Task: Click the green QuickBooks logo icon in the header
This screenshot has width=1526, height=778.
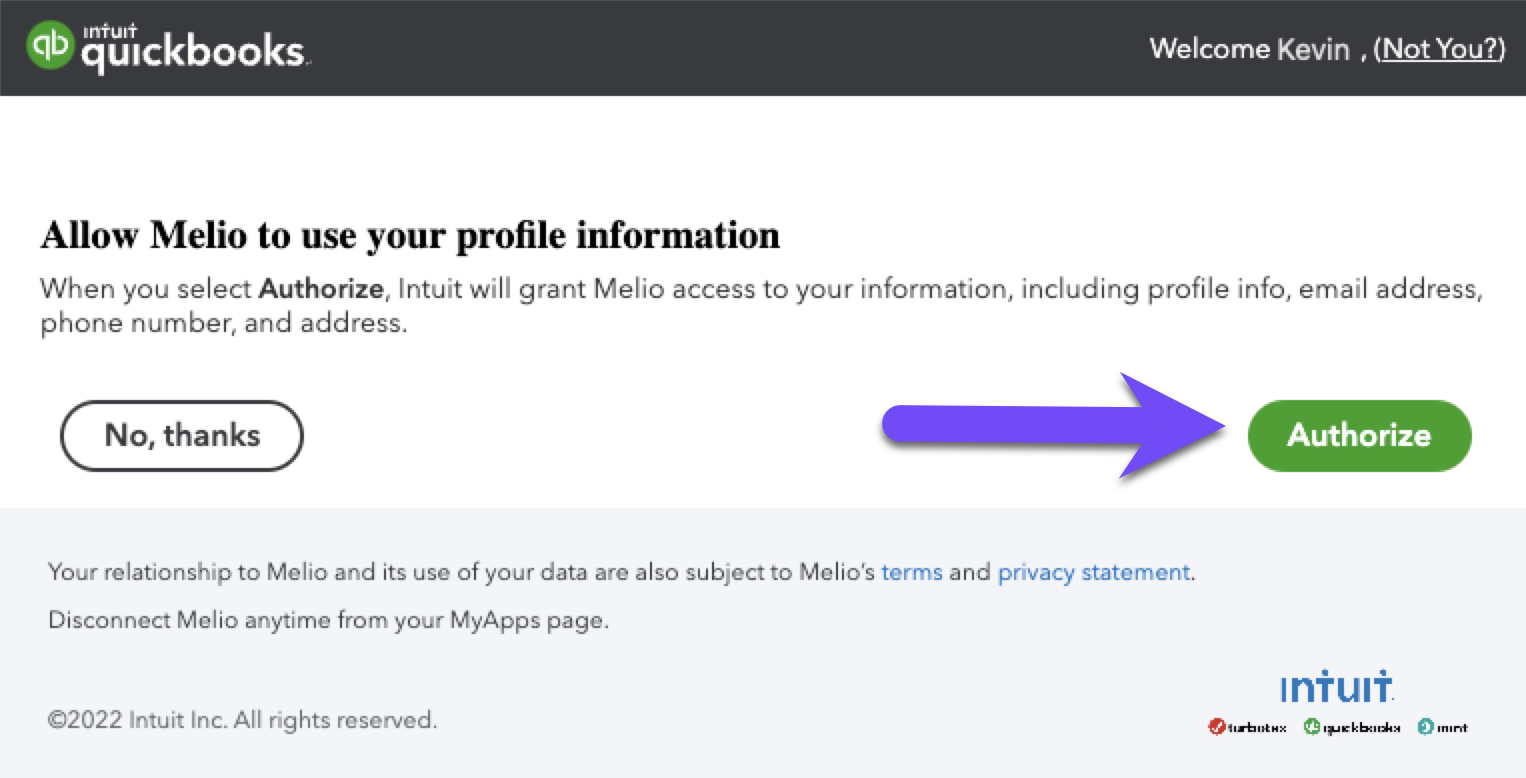Action: tap(51, 47)
